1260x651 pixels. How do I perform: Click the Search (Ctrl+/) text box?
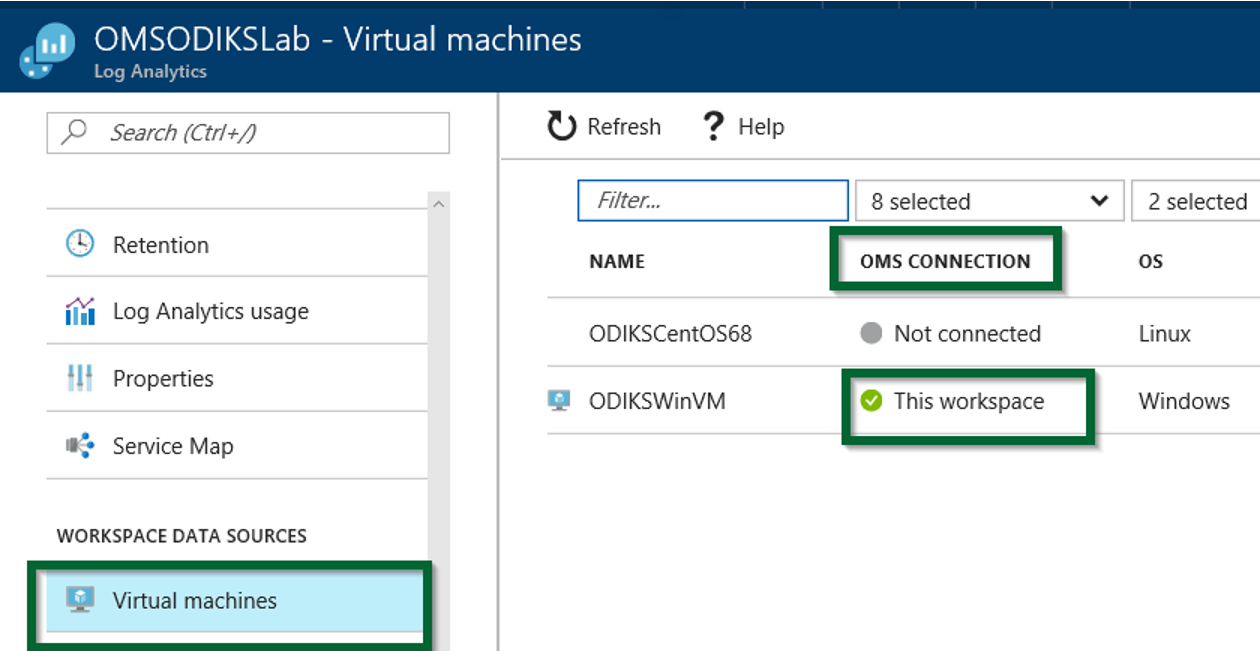pos(248,132)
